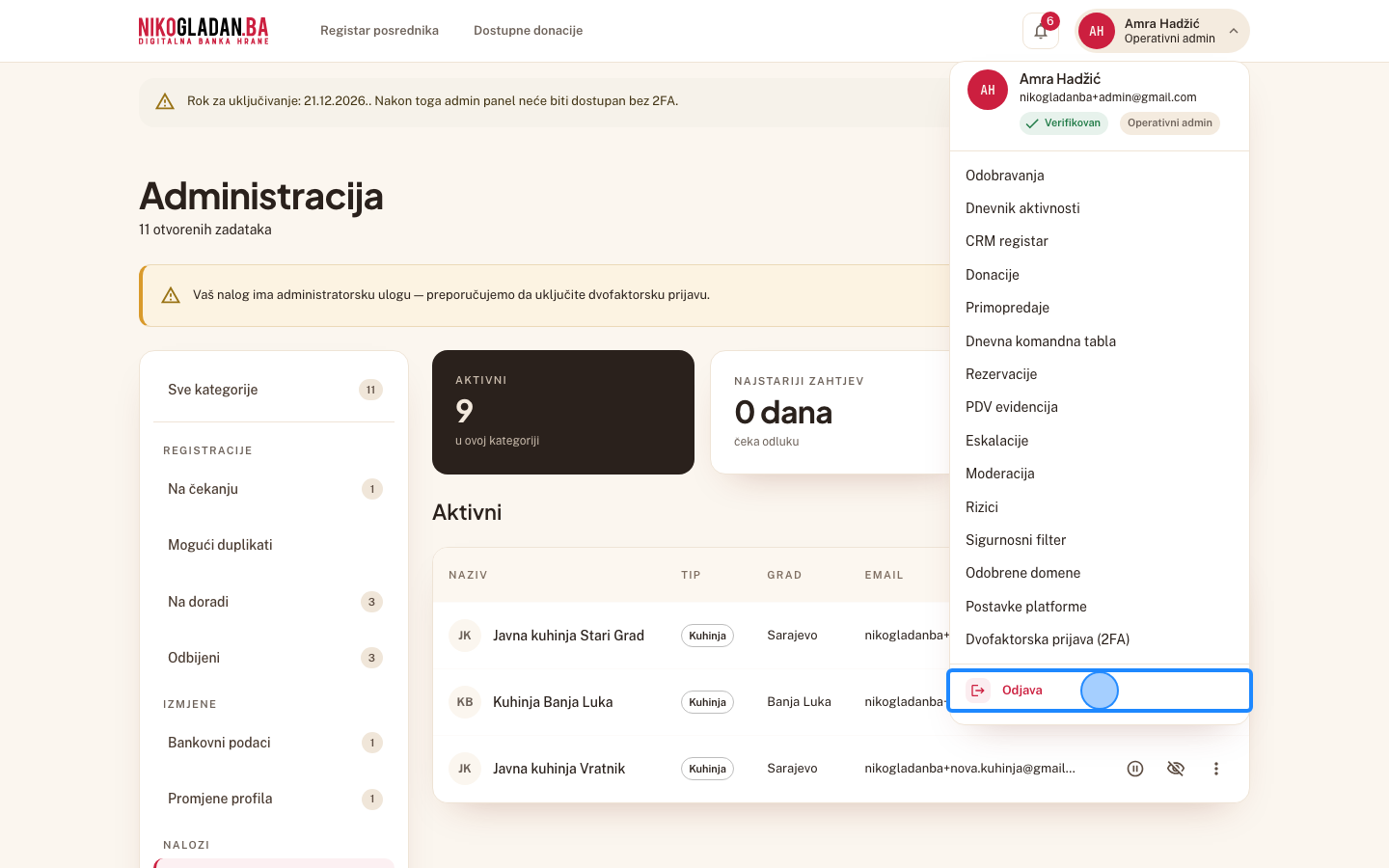Open Sigurnosni filter
The height and width of the screenshot is (868, 1389).
[1100, 540]
